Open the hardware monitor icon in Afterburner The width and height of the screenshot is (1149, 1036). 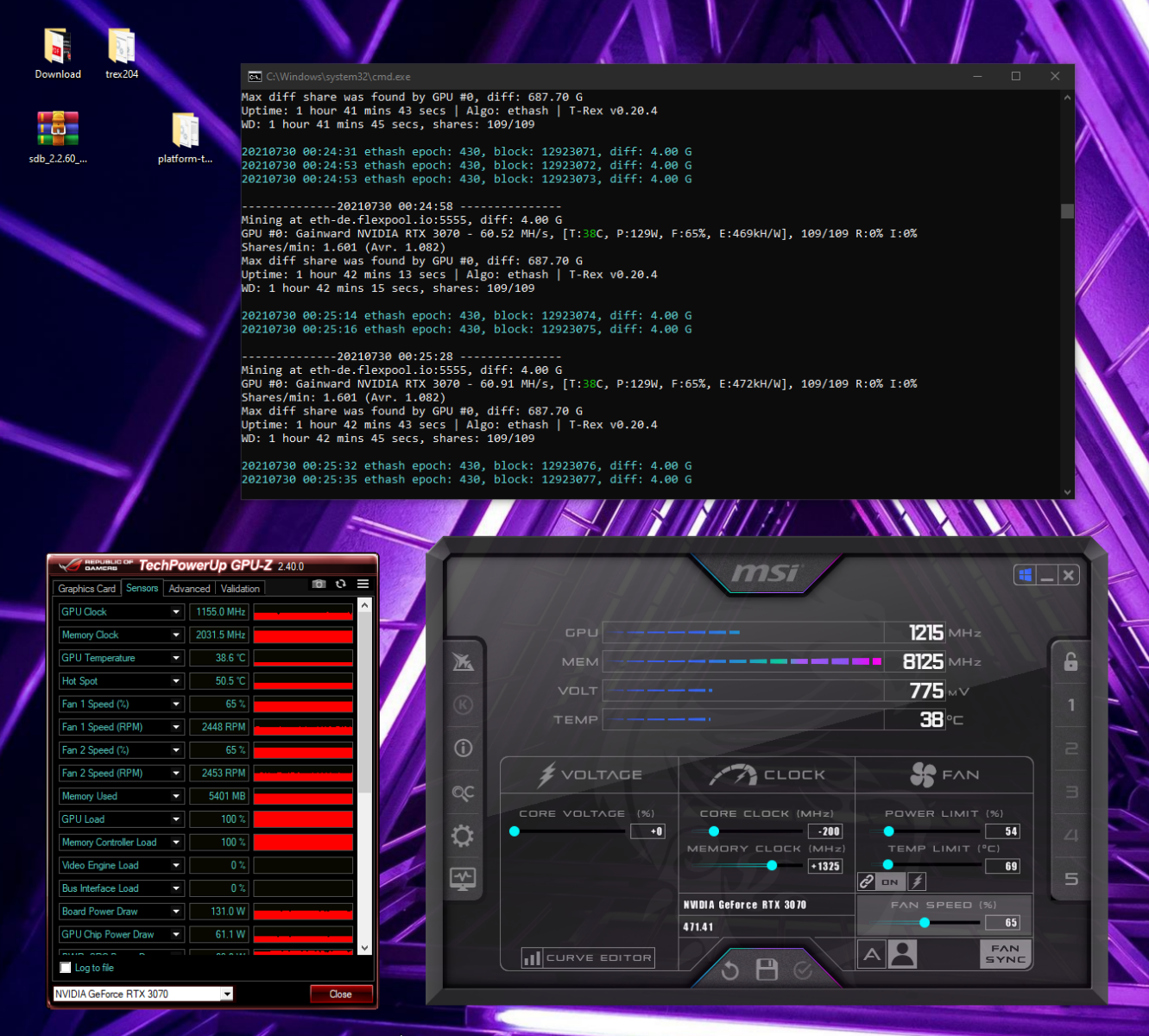(x=464, y=879)
